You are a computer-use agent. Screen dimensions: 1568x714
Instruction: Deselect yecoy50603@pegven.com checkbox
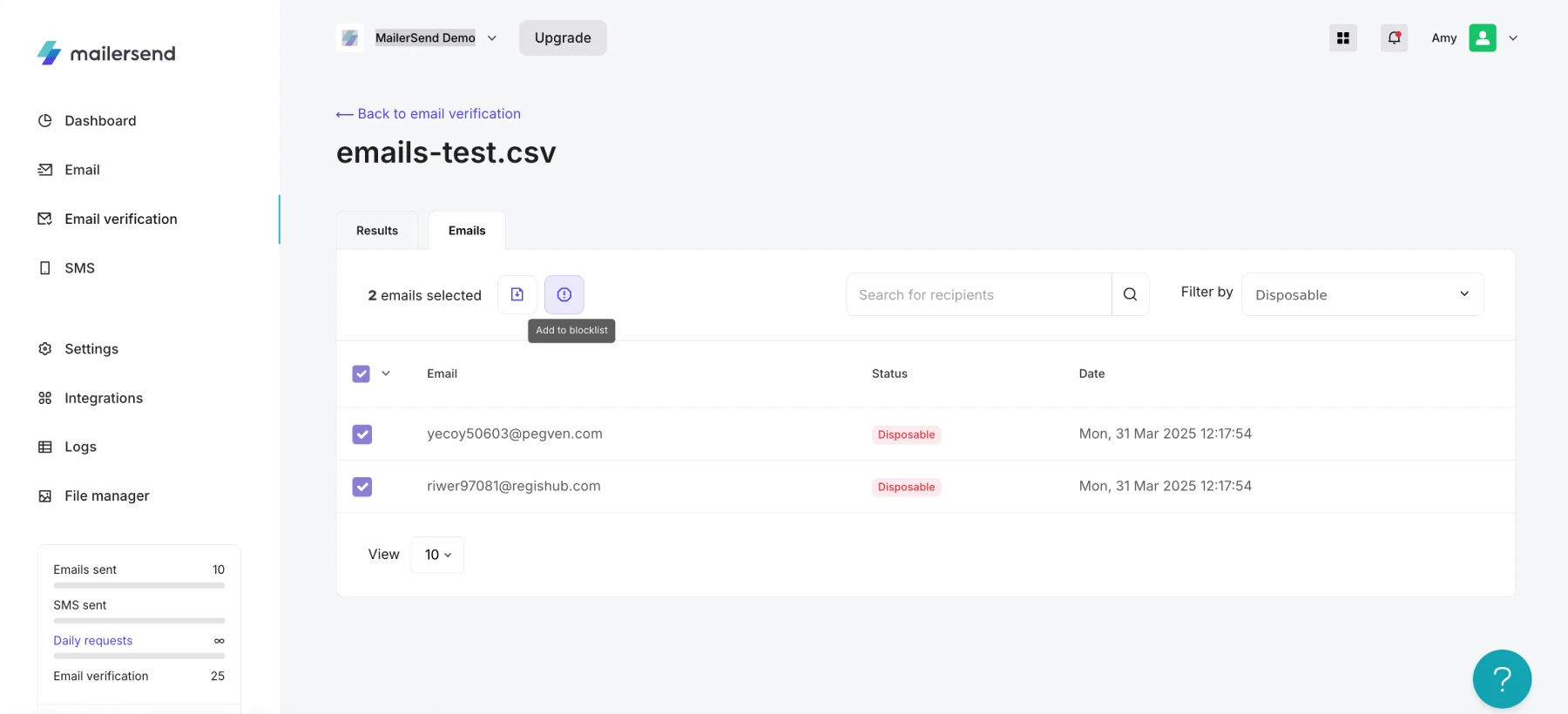point(362,434)
